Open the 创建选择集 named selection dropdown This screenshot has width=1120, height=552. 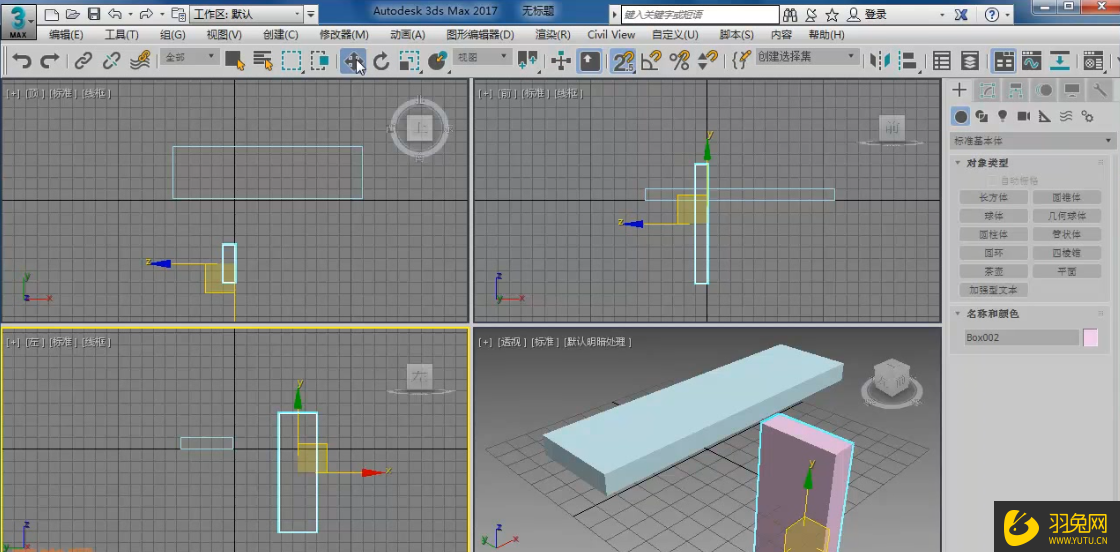[807, 57]
